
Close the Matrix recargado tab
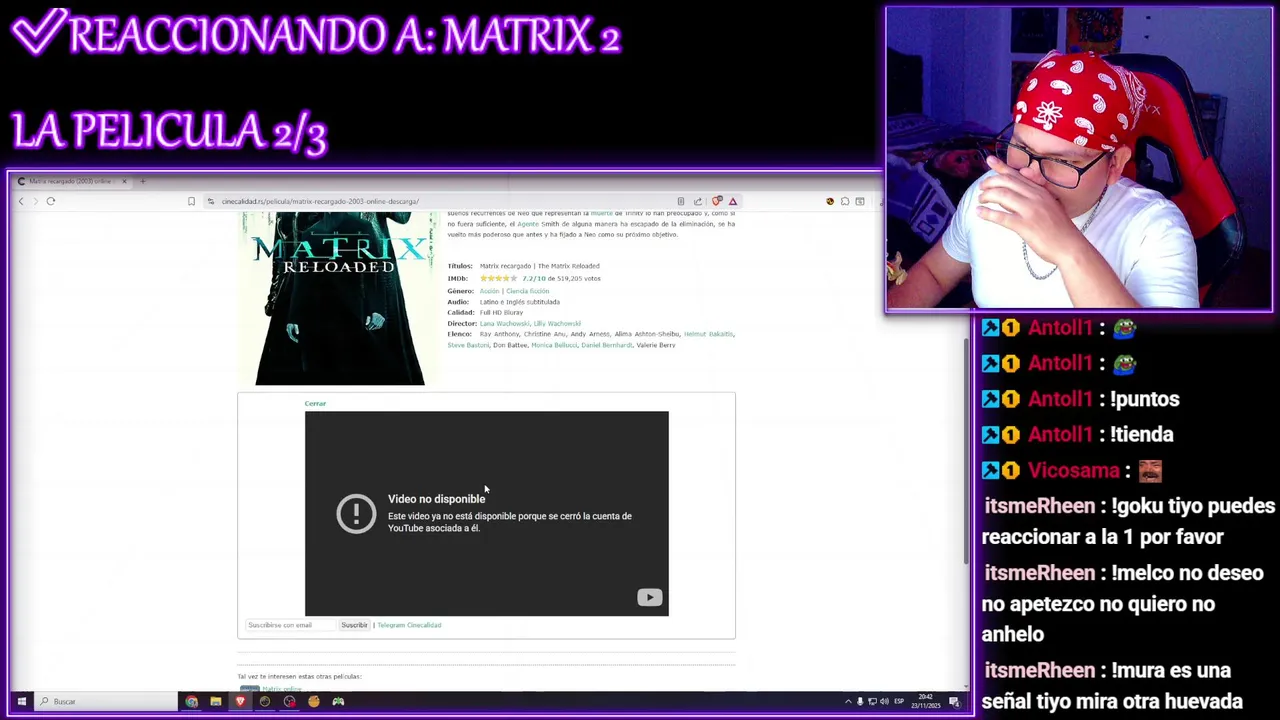click(124, 181)
